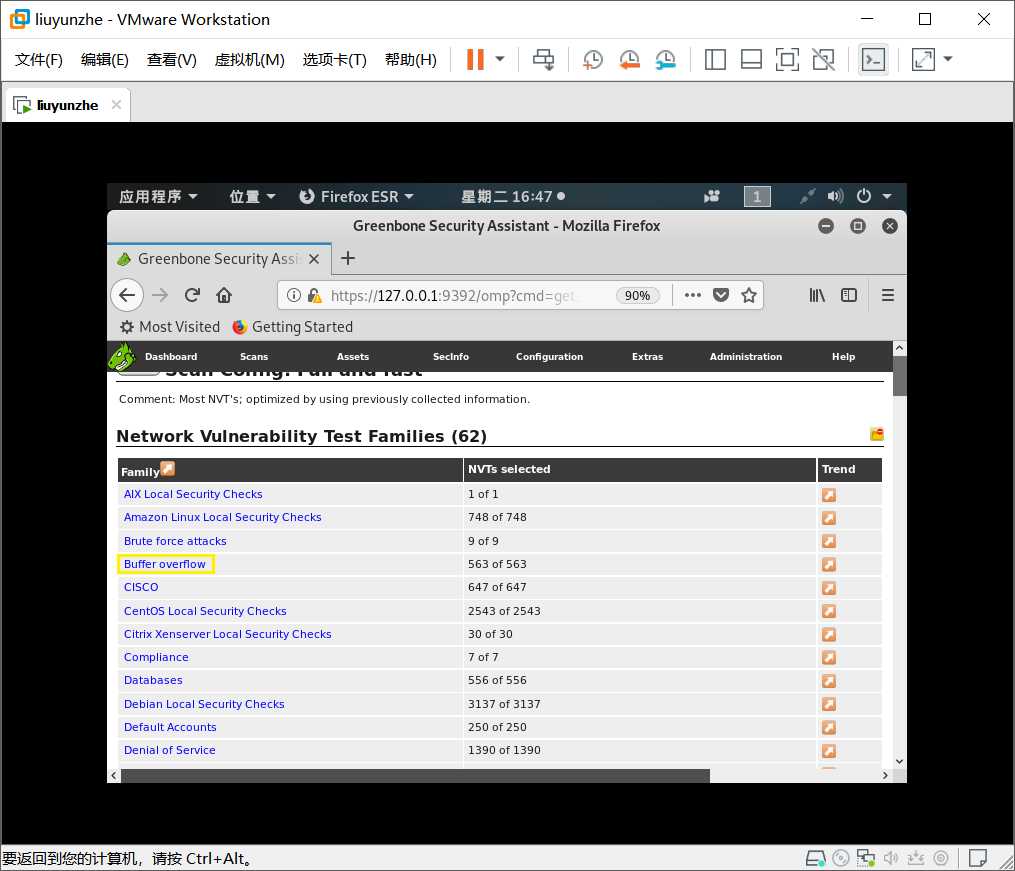The image size is (1015, 871).
Task: Open the Scans menu in Greenbone
Action: tap(254, 357)
